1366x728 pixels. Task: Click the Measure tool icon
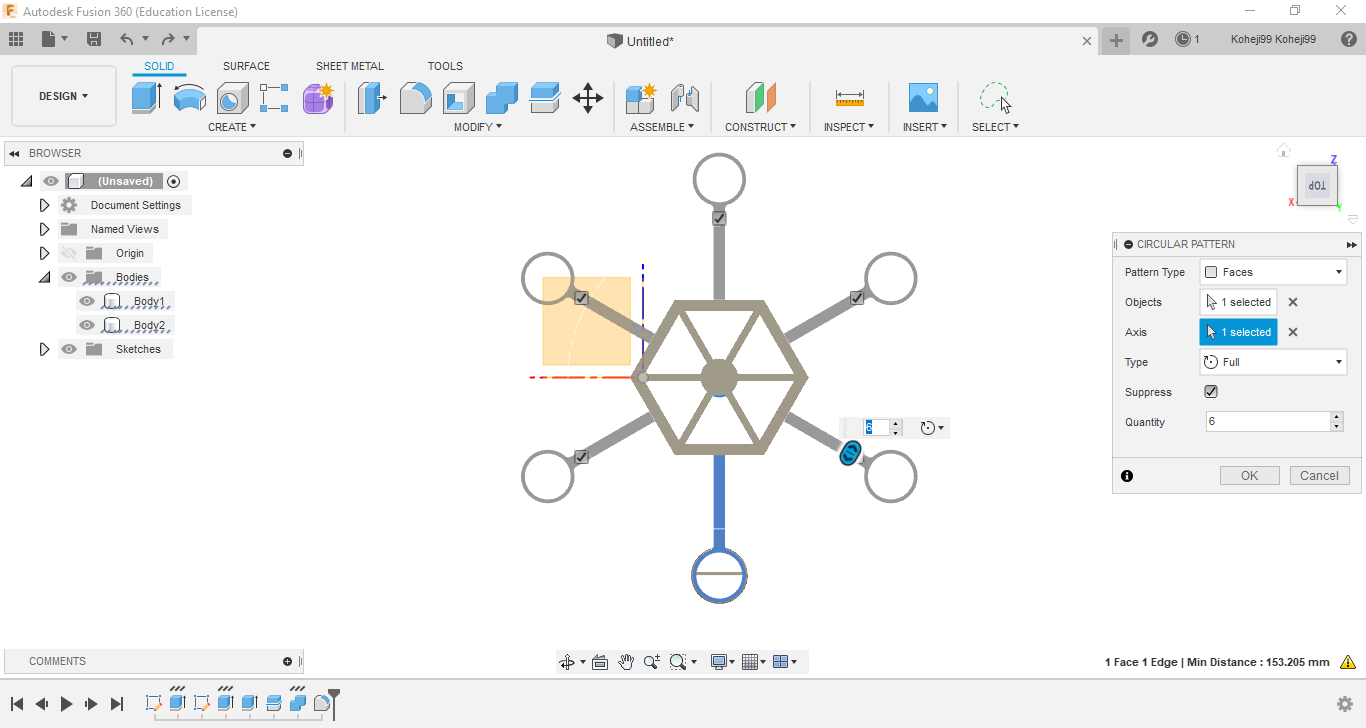pyautogui.click(x=849, y=98)
